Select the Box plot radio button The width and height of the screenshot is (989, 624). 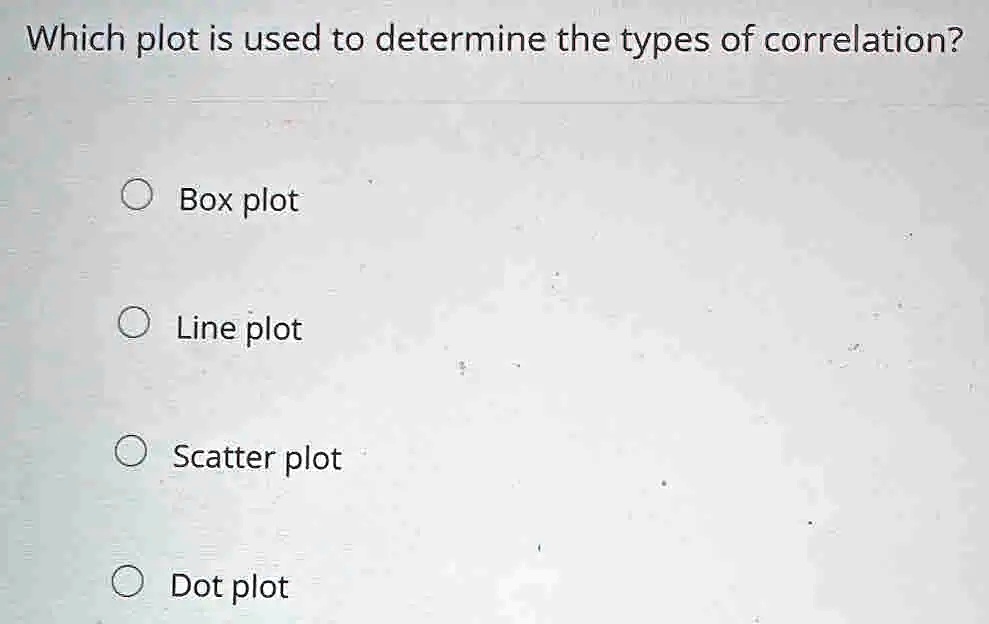point(136,195)
